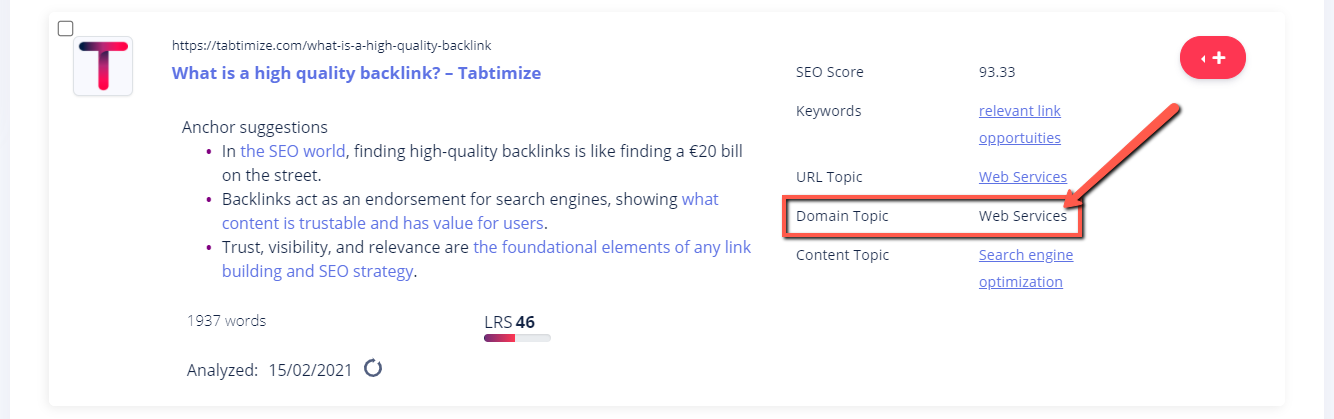Viewport: 1334px width, 419px height.
Task: Click the analyzed date 15/02/2021
Action: click(310, 369)
